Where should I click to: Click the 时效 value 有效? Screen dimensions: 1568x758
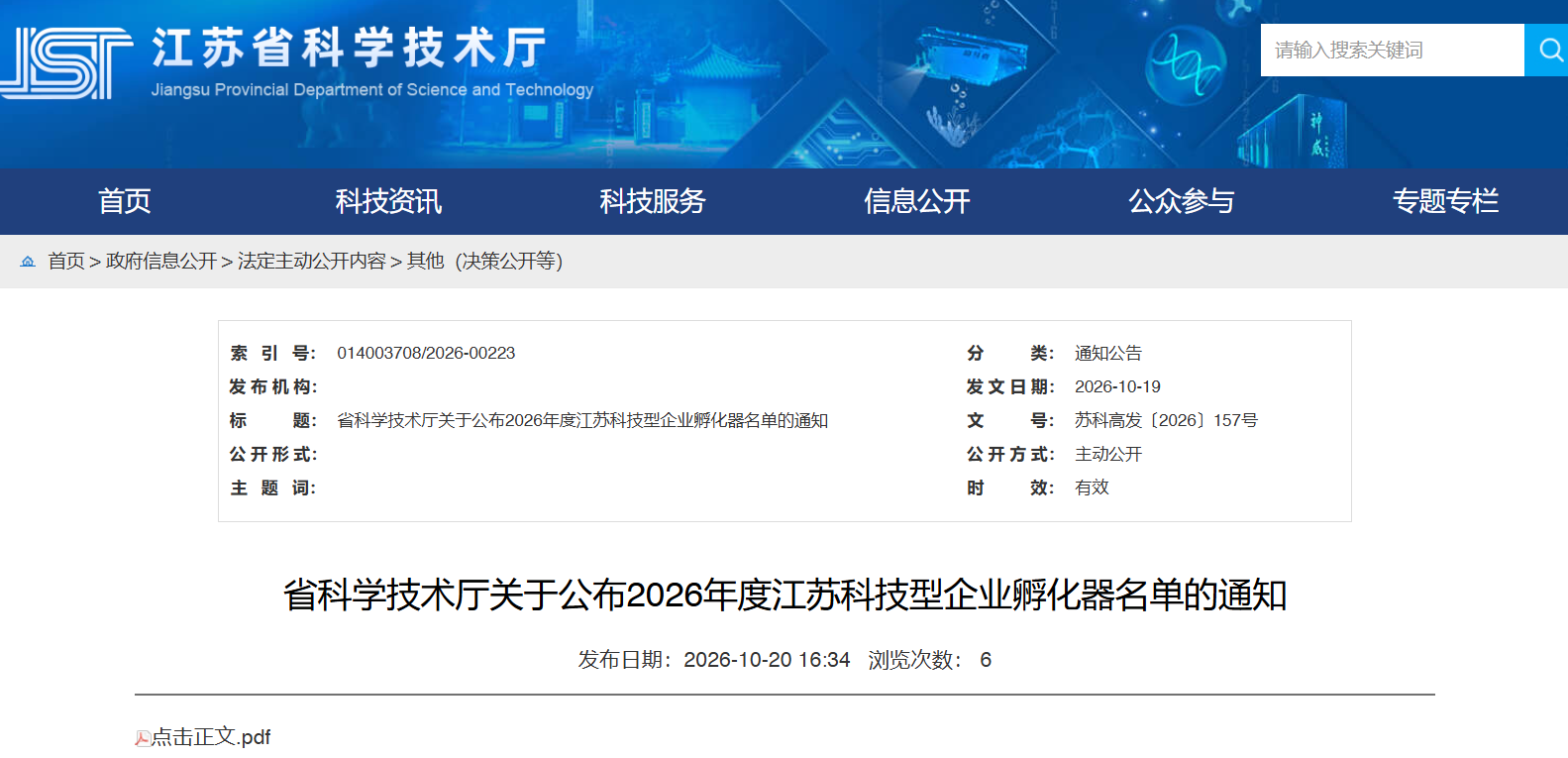click(x=1092, y=487)
